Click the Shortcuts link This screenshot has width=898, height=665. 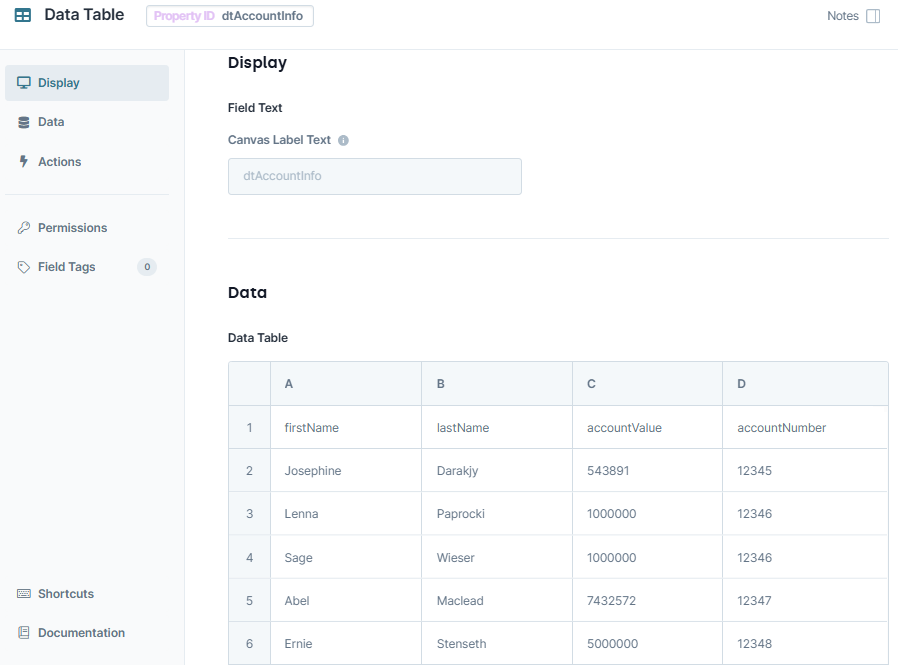click(x=65, y=593)
